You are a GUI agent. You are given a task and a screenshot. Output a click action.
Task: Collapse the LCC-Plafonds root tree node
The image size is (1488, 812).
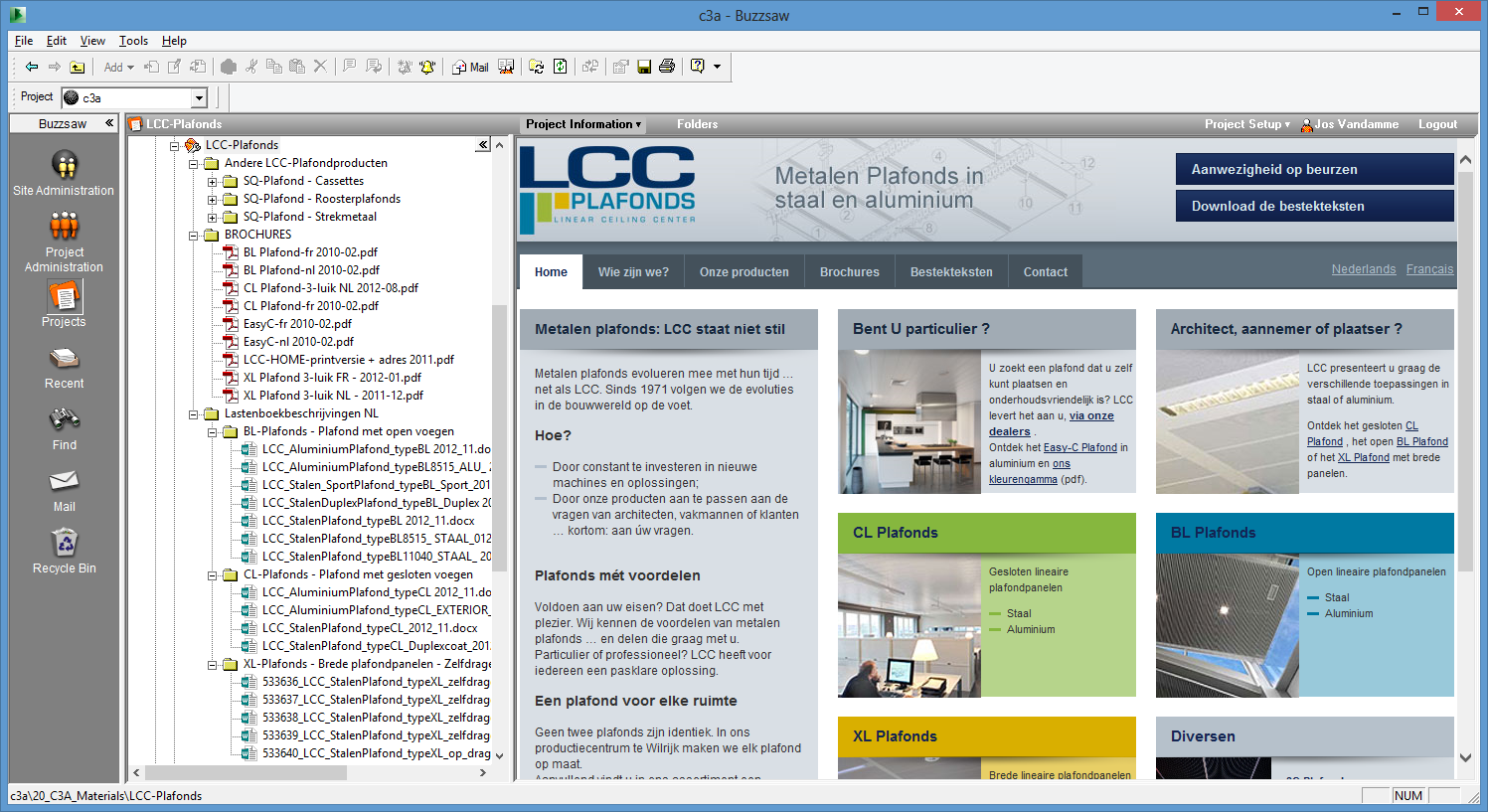(174, 145)
